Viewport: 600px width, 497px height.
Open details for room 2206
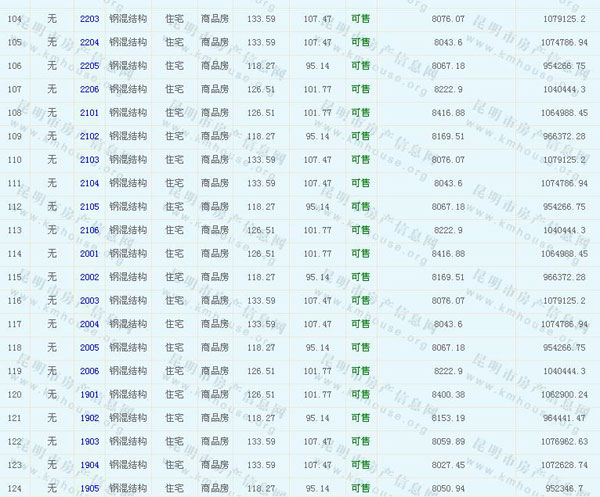[x=89, y=89]
